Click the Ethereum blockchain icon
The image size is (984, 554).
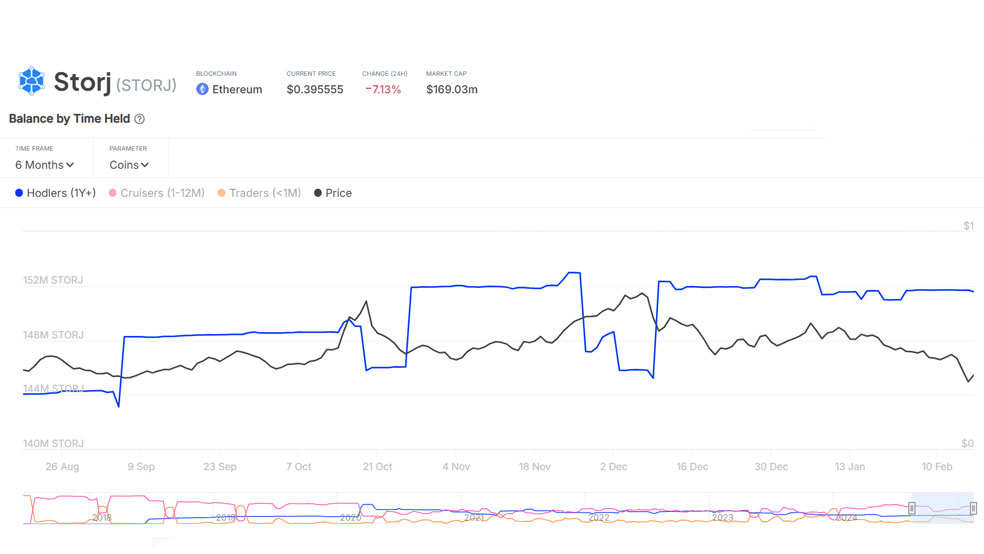pyautogui.click(x=202, y=89)
